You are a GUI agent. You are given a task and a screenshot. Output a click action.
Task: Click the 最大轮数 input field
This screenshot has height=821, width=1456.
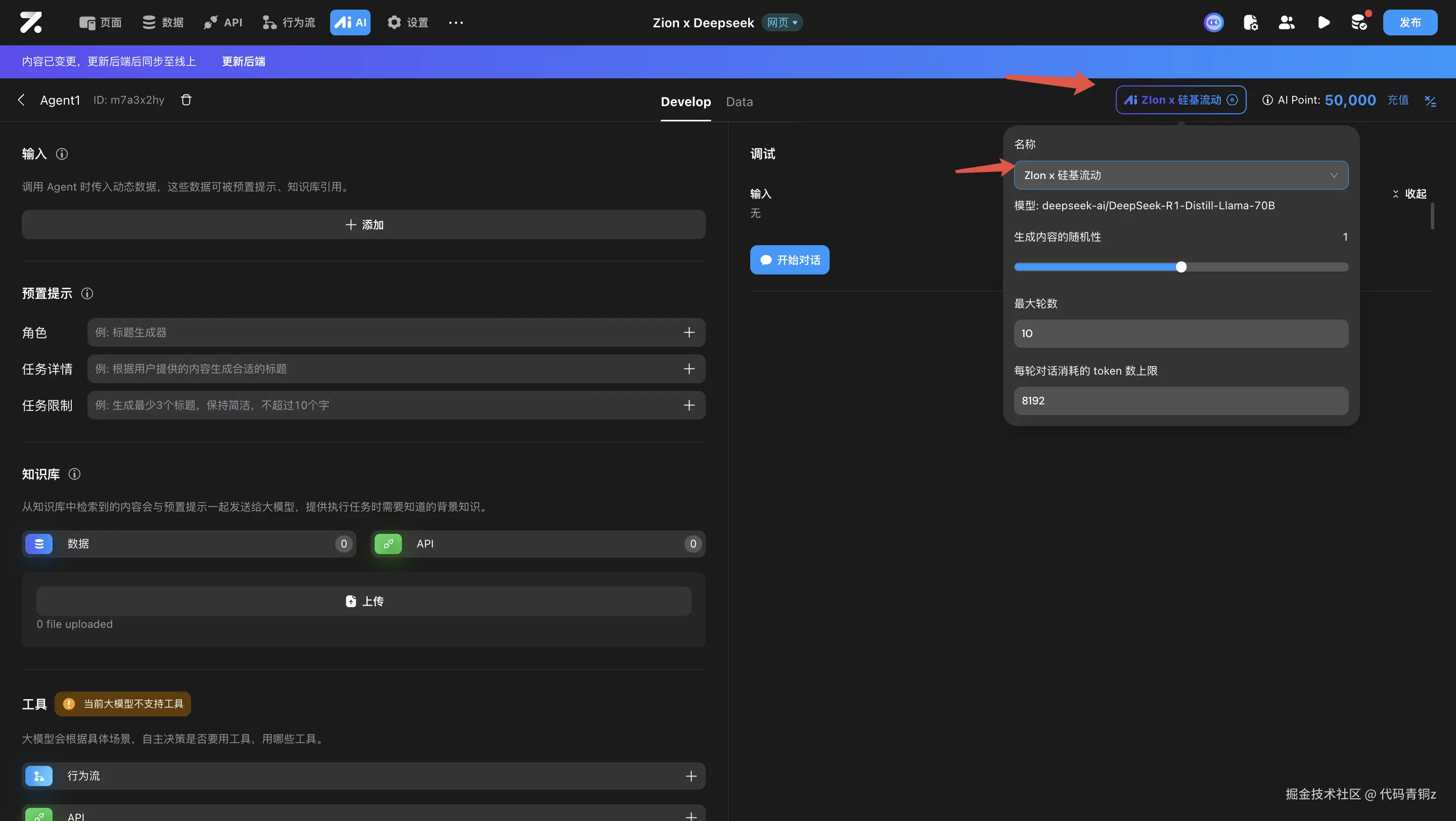click(1181, 333)
